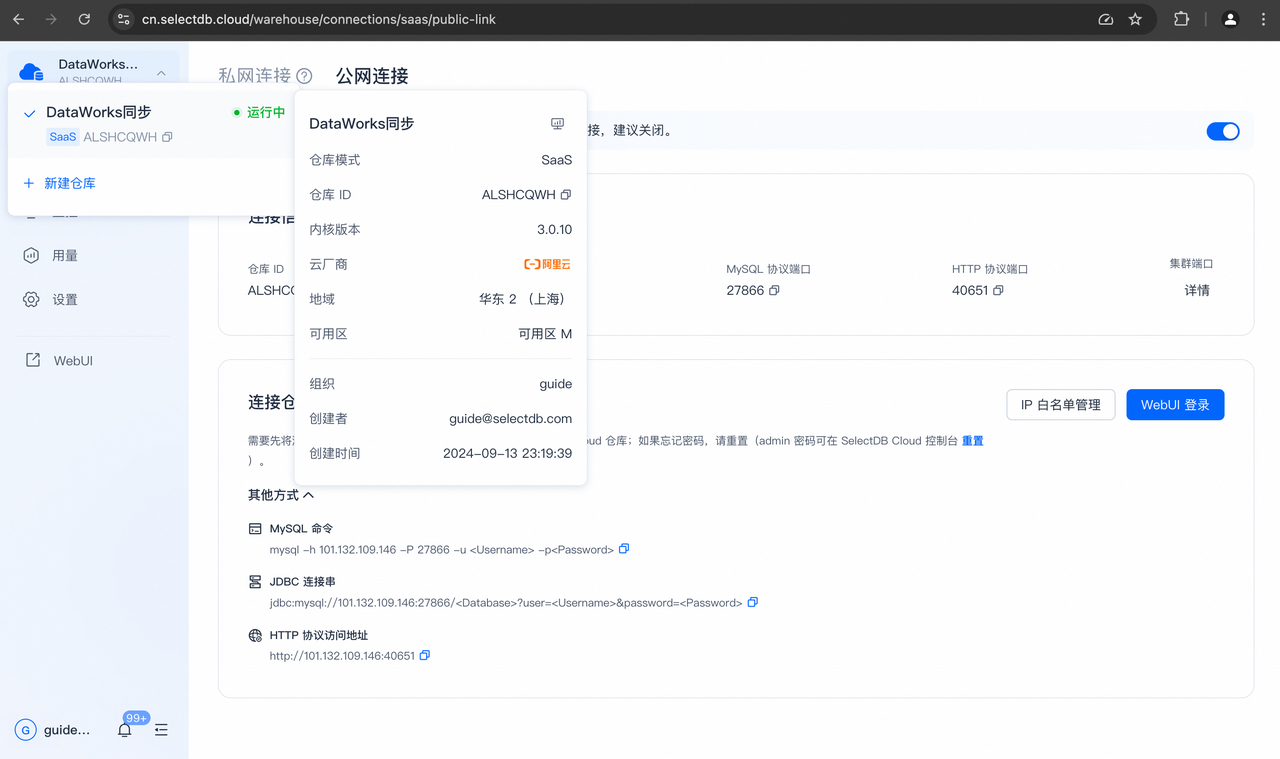Click the browser back arrow

[19, 19]
